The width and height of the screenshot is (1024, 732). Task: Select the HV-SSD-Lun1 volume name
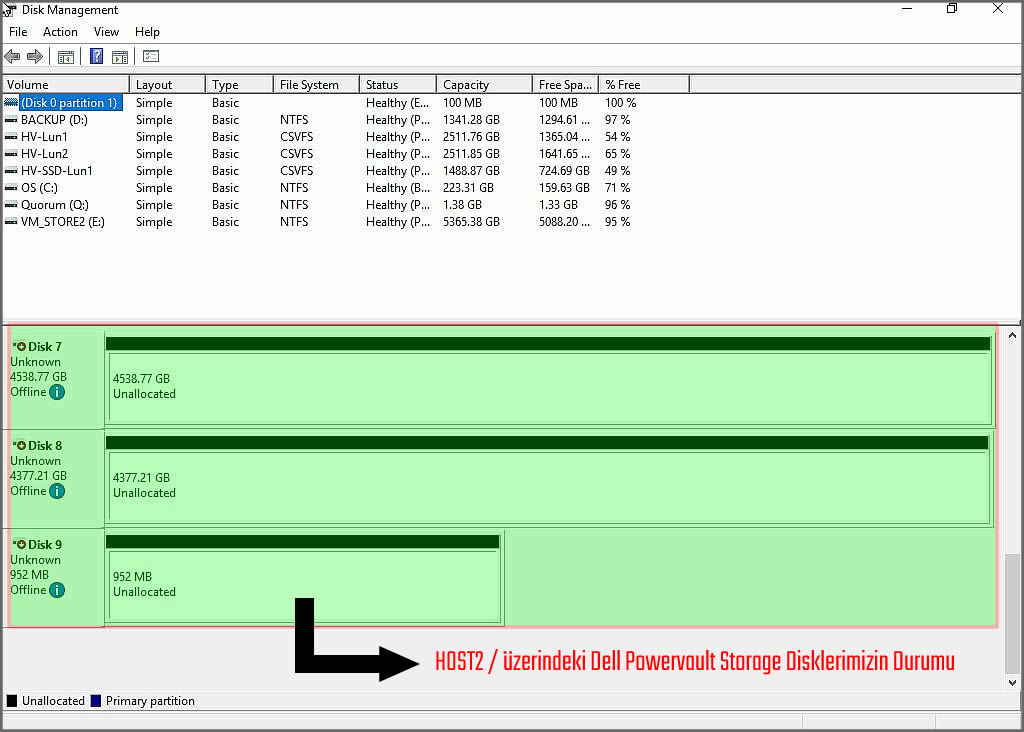(57, 171)
